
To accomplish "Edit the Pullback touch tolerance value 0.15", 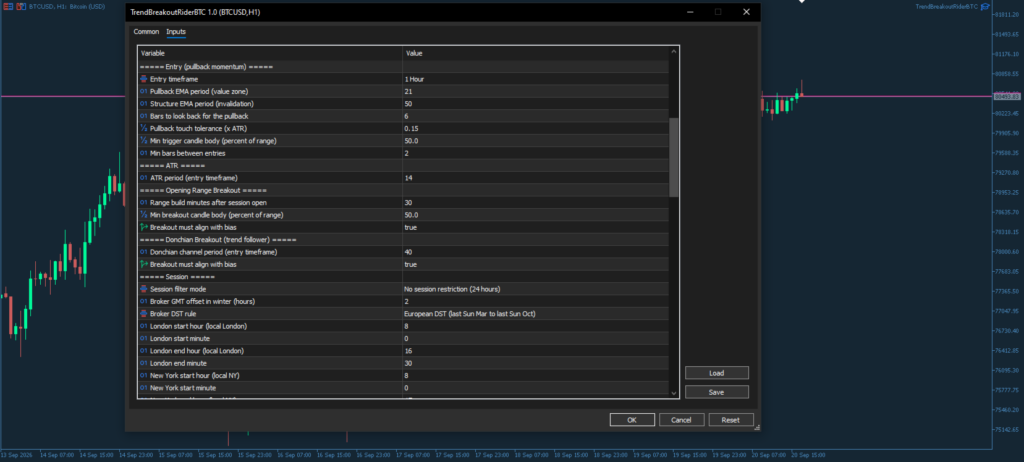I will tap(536, 129).
